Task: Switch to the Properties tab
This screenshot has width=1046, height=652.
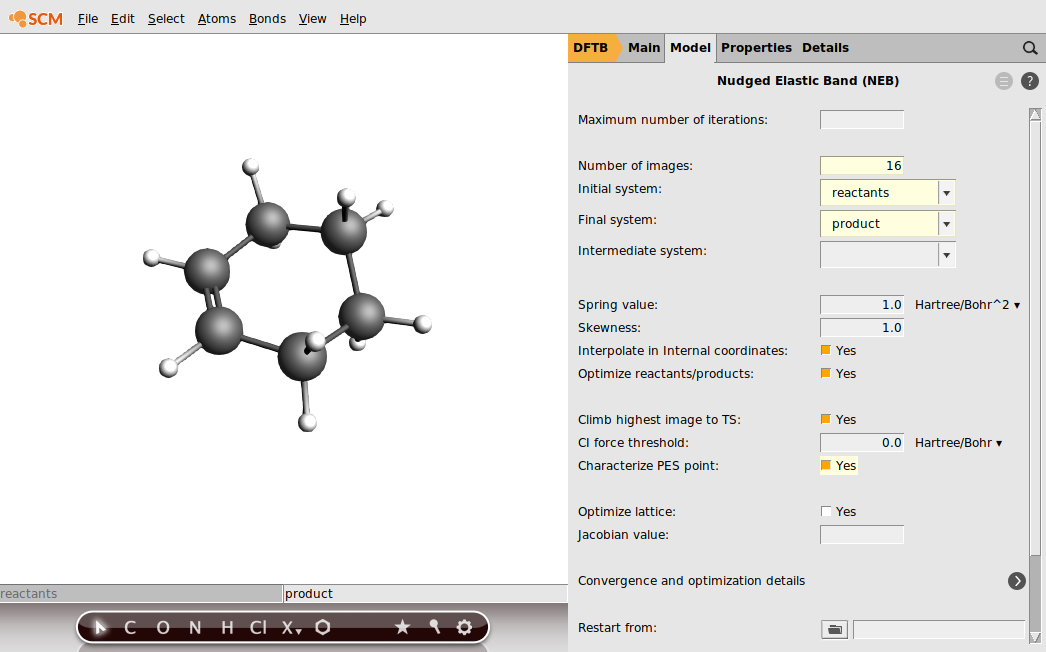Action: coord(756,48)
